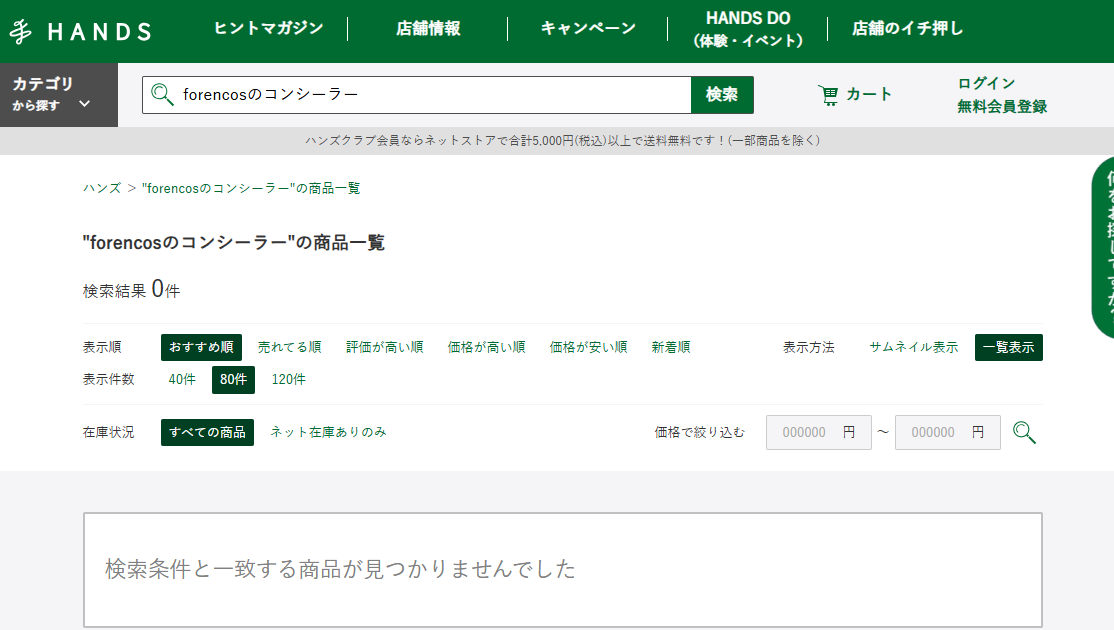Image resolution: width=1114 pixels, height=630 pixels.
Task: Click the price filter magnifier icon
Action: (x=1024, y=432)
